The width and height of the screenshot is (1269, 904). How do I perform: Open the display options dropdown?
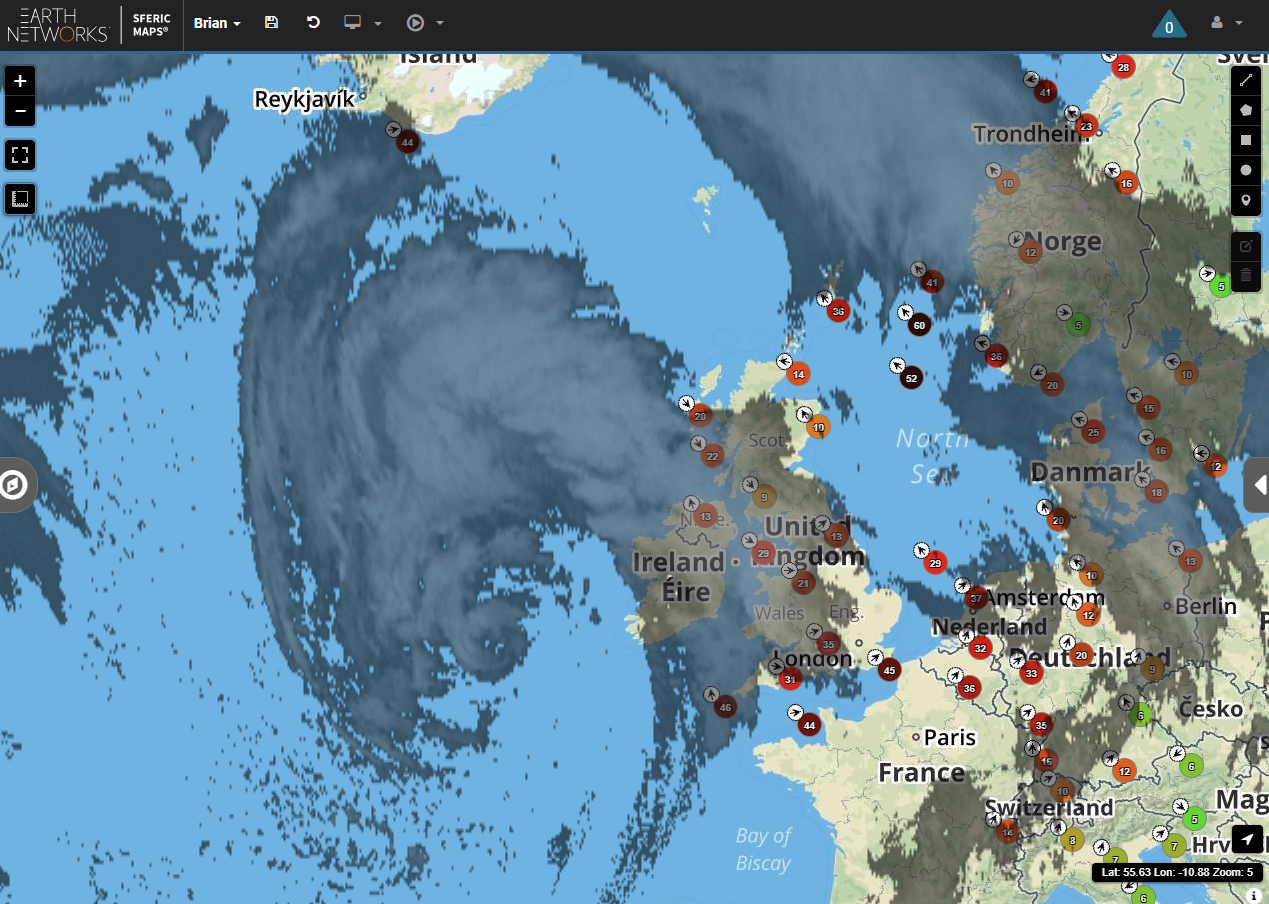[378, 22]
